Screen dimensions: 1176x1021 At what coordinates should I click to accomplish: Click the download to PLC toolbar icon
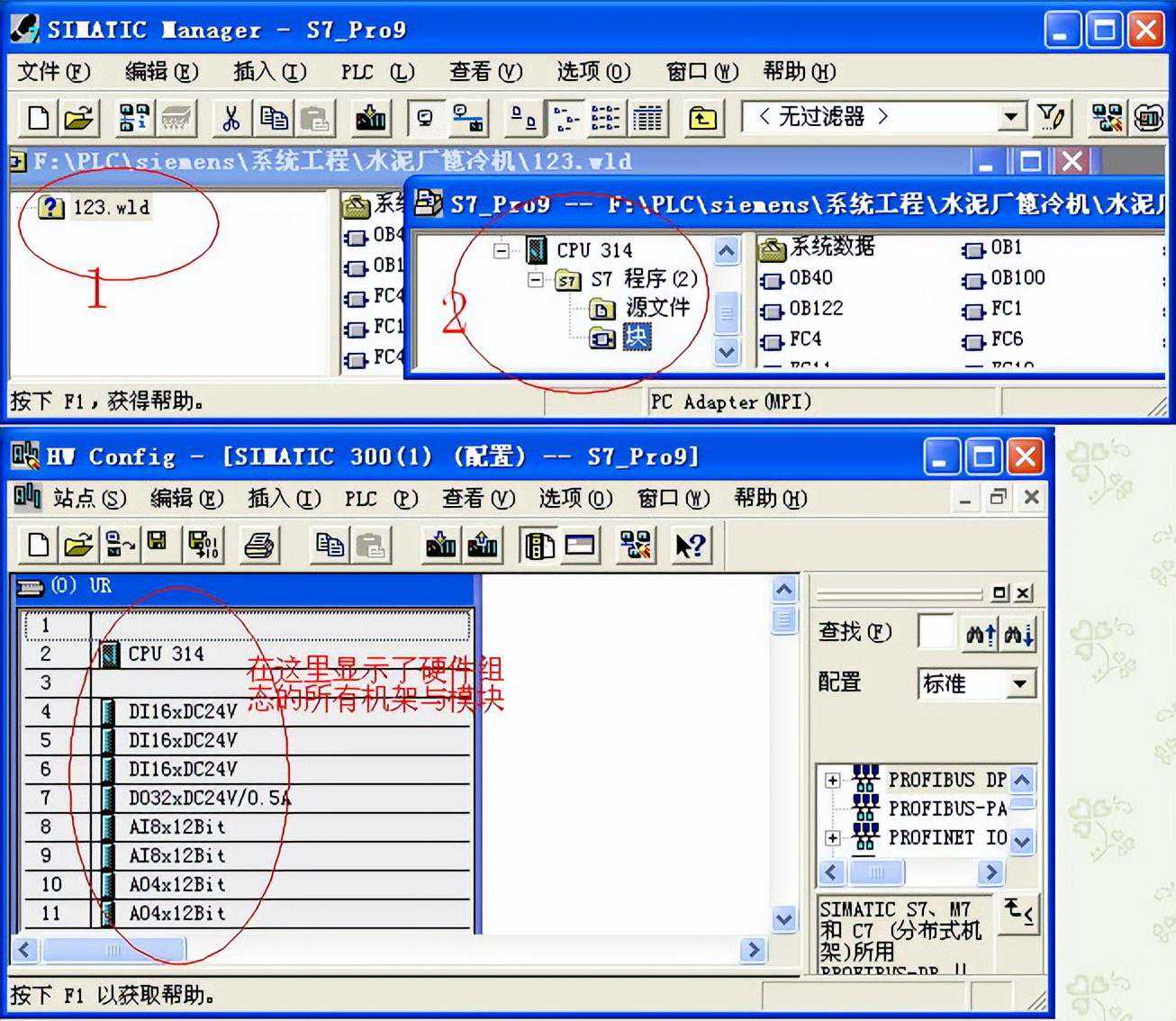370,118
